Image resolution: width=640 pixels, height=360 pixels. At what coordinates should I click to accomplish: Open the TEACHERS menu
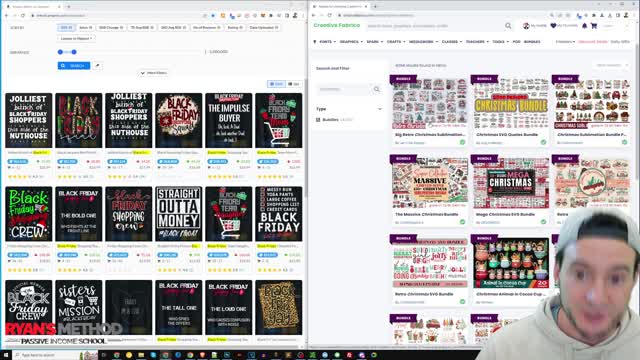point(477,42)
